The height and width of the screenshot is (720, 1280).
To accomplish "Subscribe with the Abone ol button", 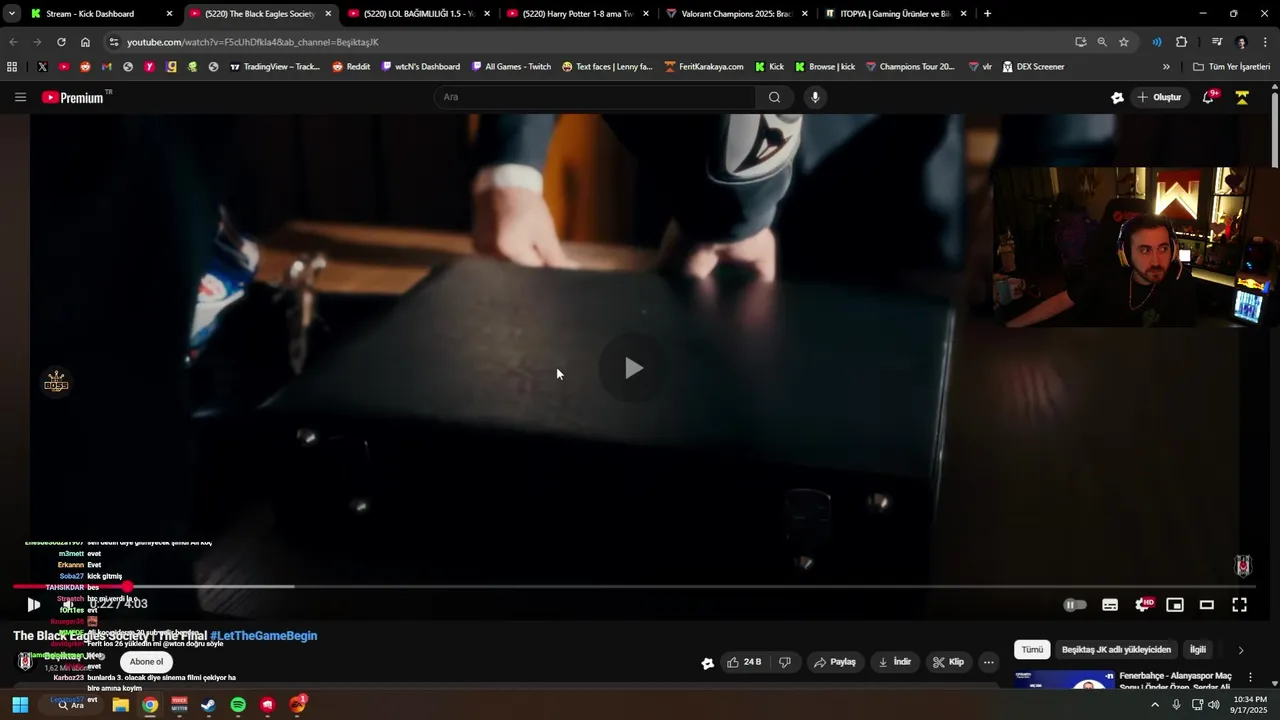I will 146,662.
